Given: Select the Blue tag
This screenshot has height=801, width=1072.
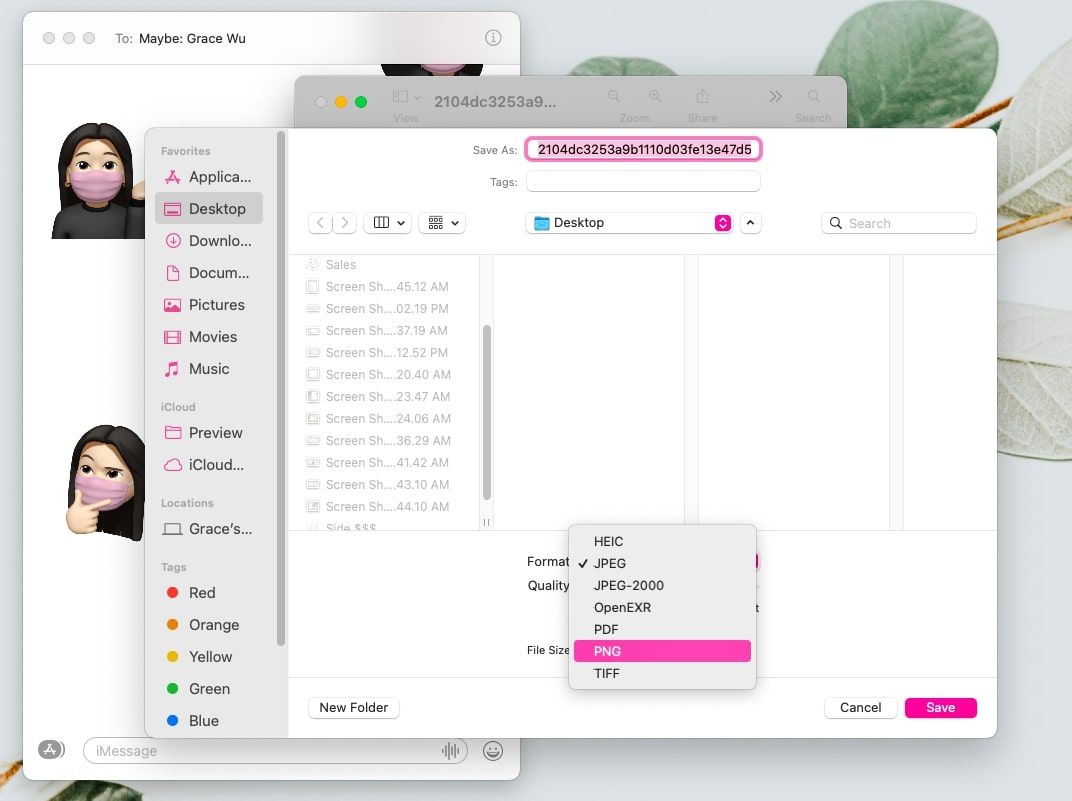Looking at the screenshot, I should click(x=209, y=721).
